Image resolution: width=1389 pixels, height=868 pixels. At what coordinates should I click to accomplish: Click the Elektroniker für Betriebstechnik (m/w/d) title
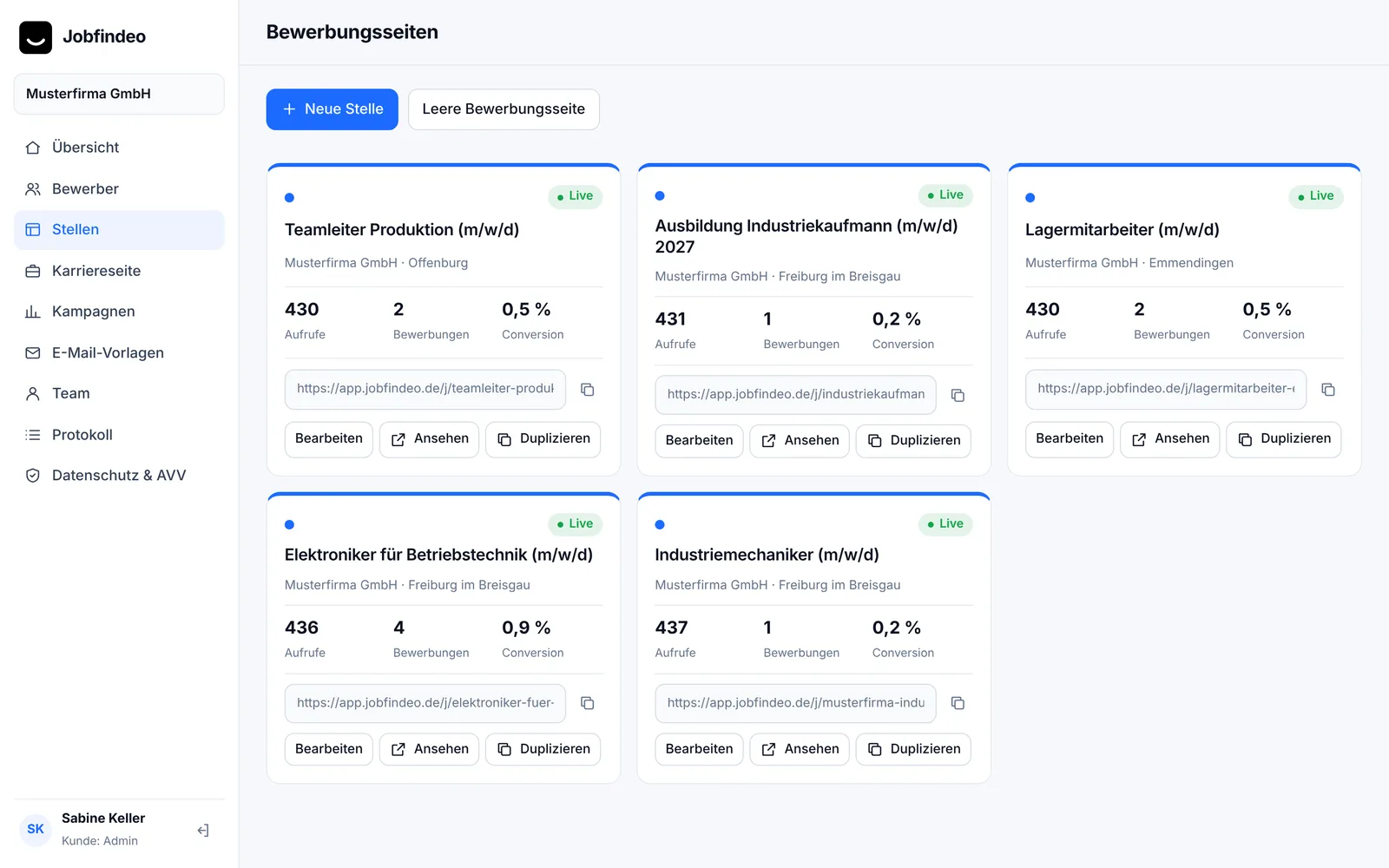click(438, 555)
